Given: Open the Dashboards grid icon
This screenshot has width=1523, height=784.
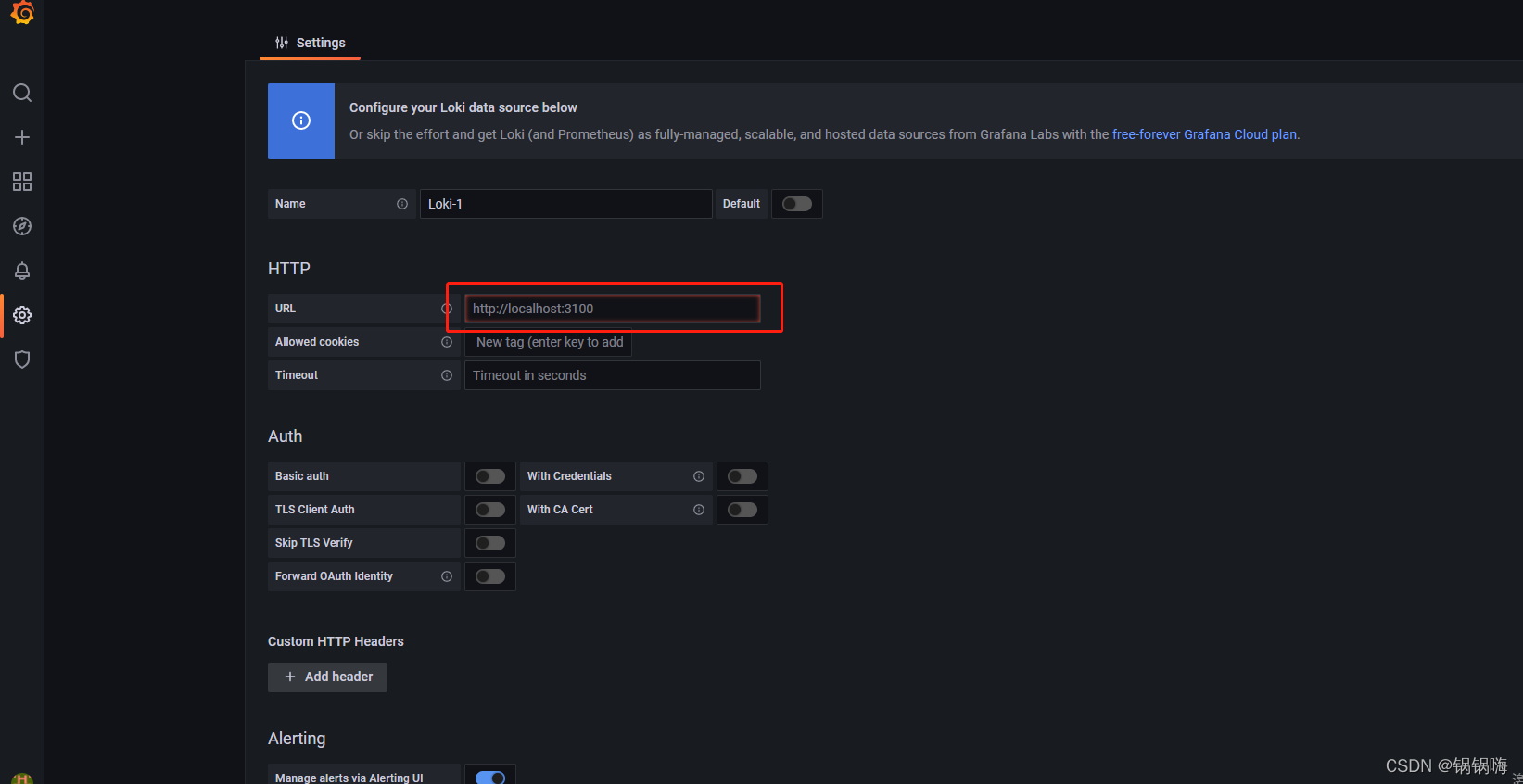Looking at the screenshot, I should 22,182.
